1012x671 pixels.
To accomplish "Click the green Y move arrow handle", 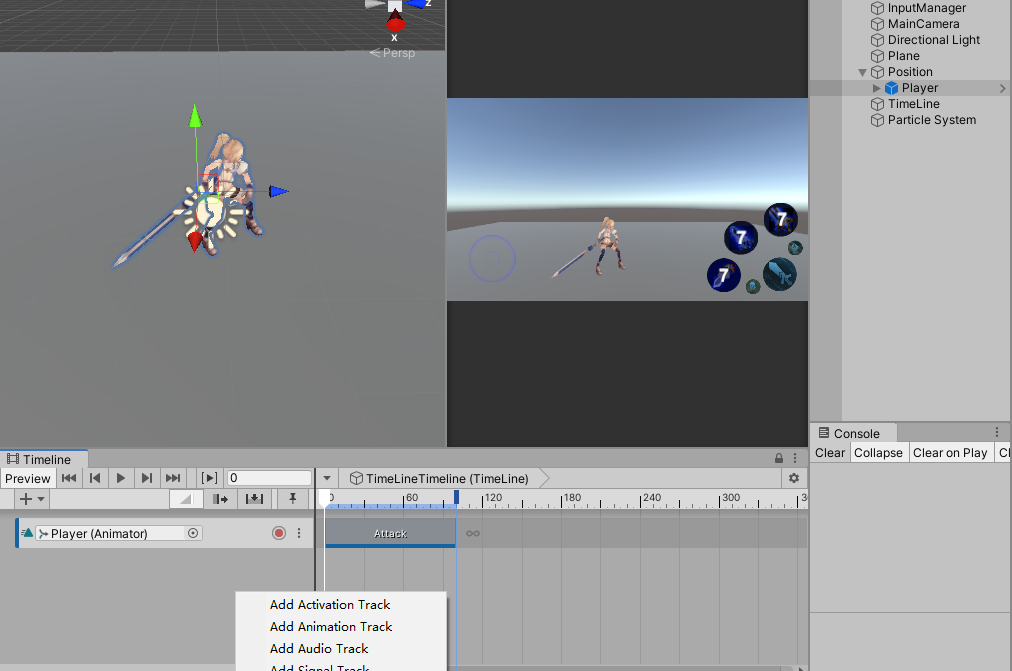I will tap(195, 115).
